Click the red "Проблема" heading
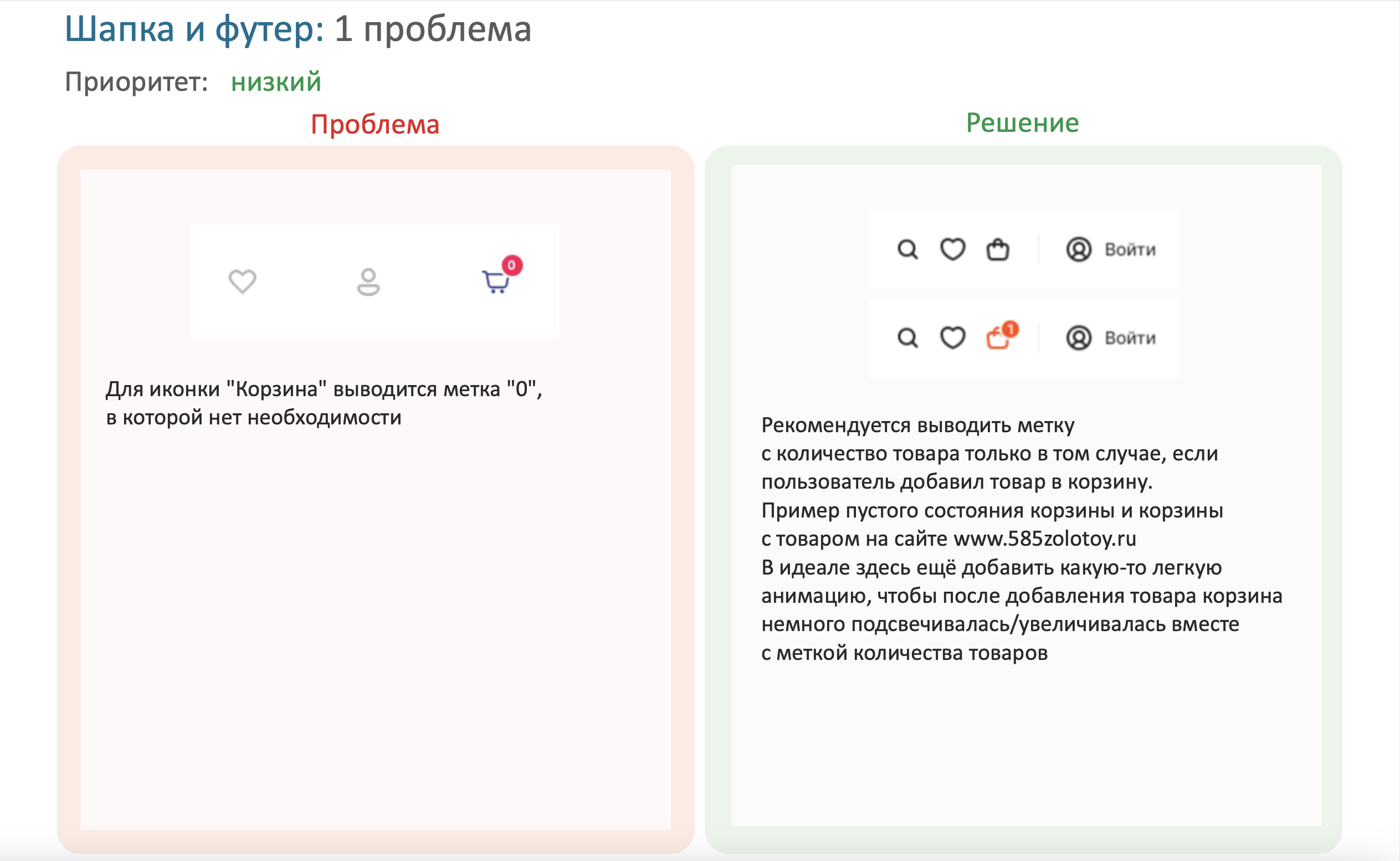 (x=375, y=125)
